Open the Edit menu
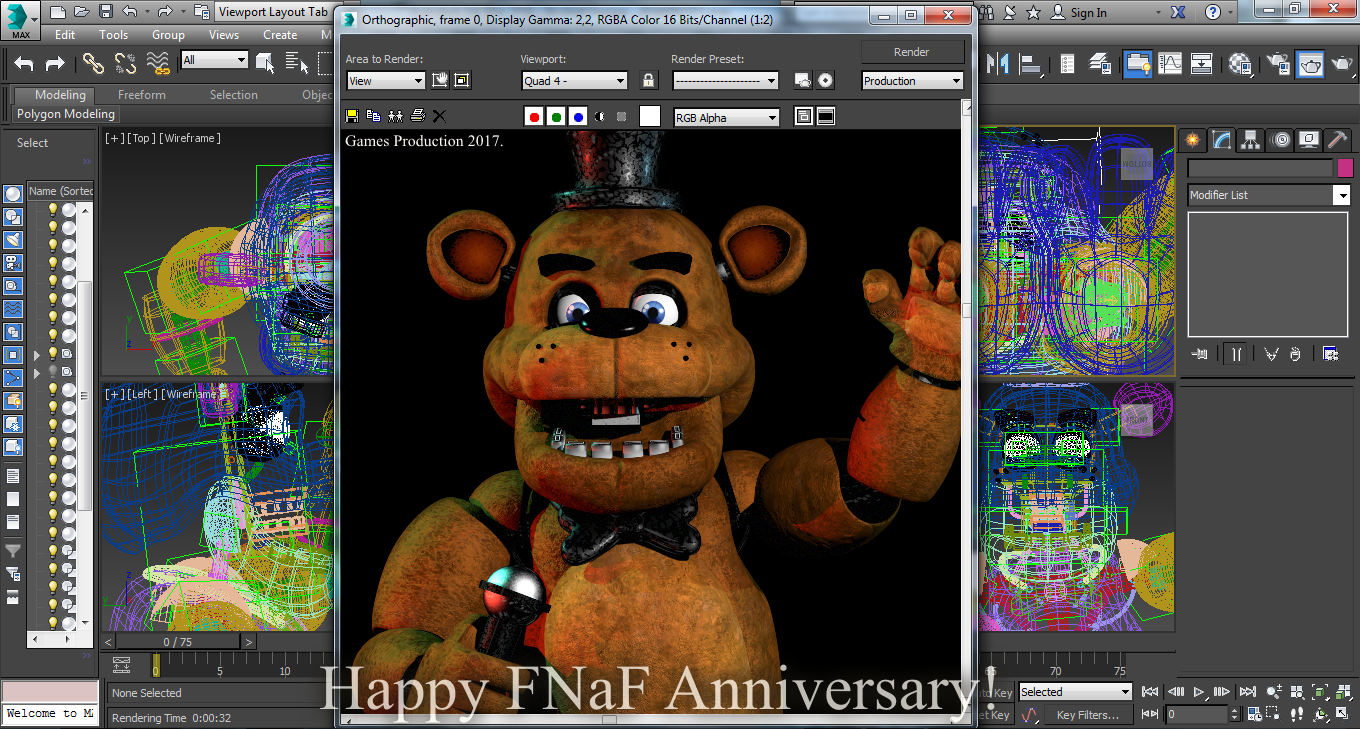The width and height of the screenshot is (1360, 729). click(x=65, y=34)
